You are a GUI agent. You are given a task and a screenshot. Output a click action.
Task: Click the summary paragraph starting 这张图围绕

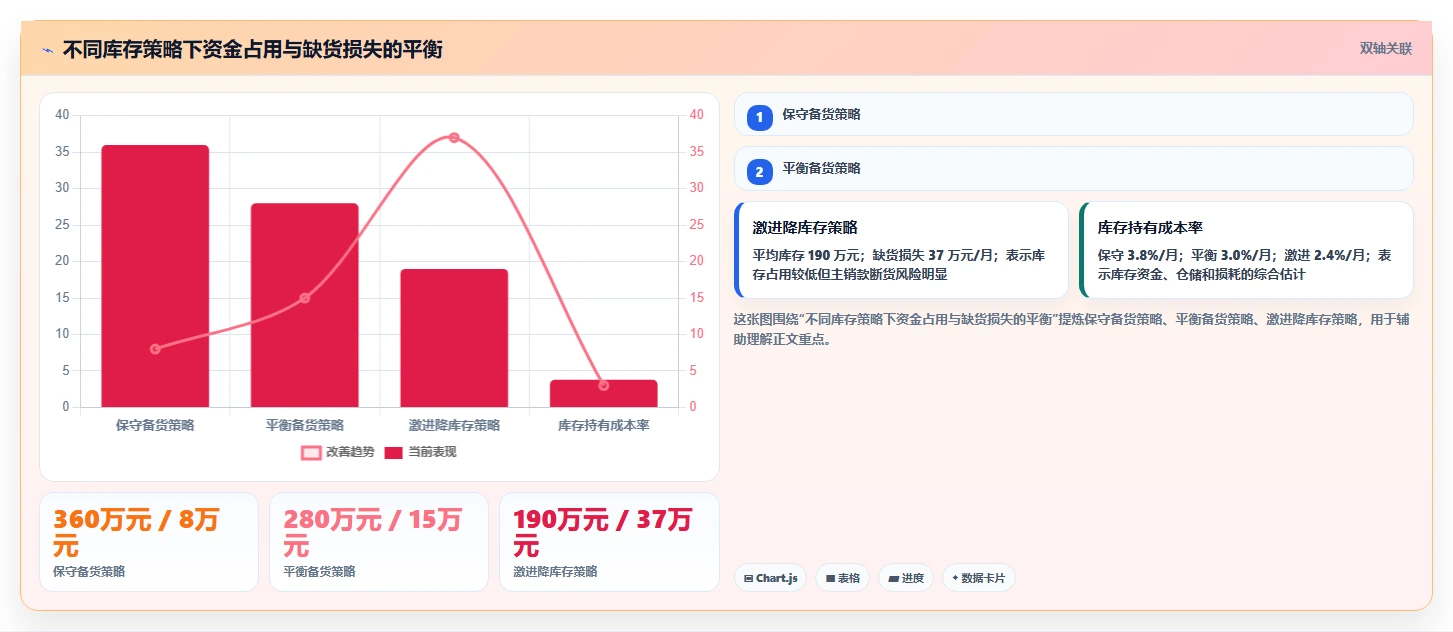pos(1072,329)
